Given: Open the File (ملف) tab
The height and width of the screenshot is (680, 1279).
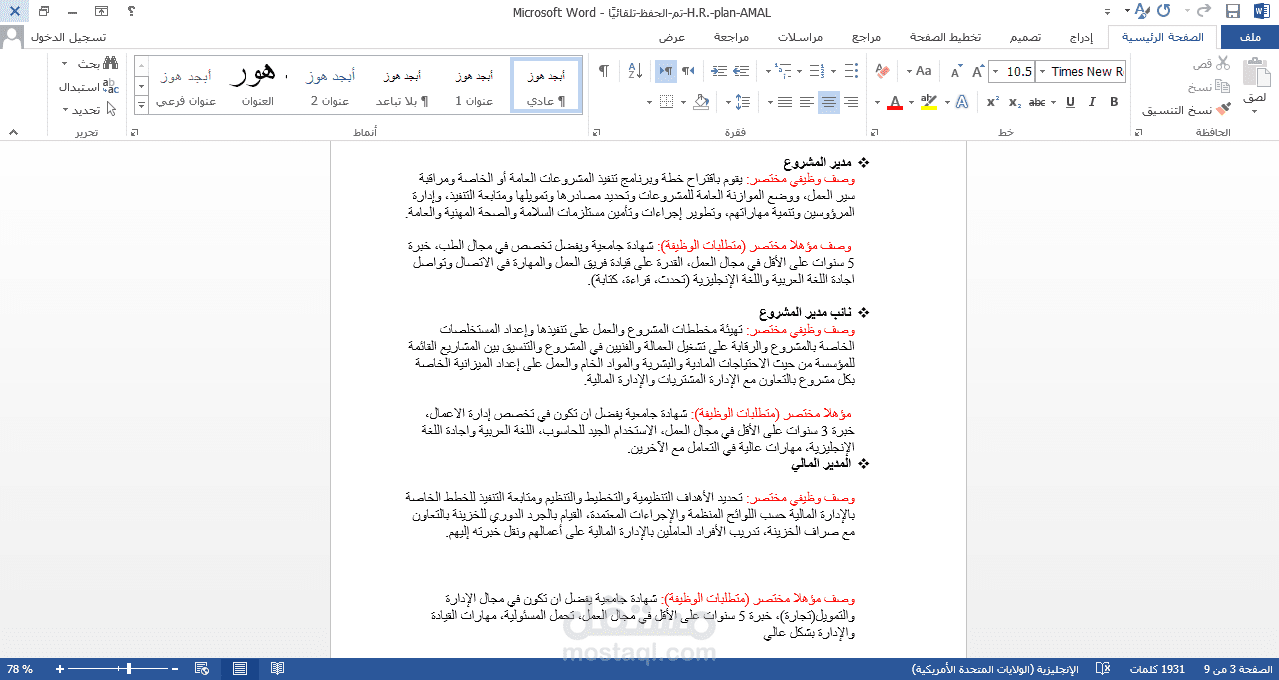Looking at the screenshot, I should point(1248,37).
